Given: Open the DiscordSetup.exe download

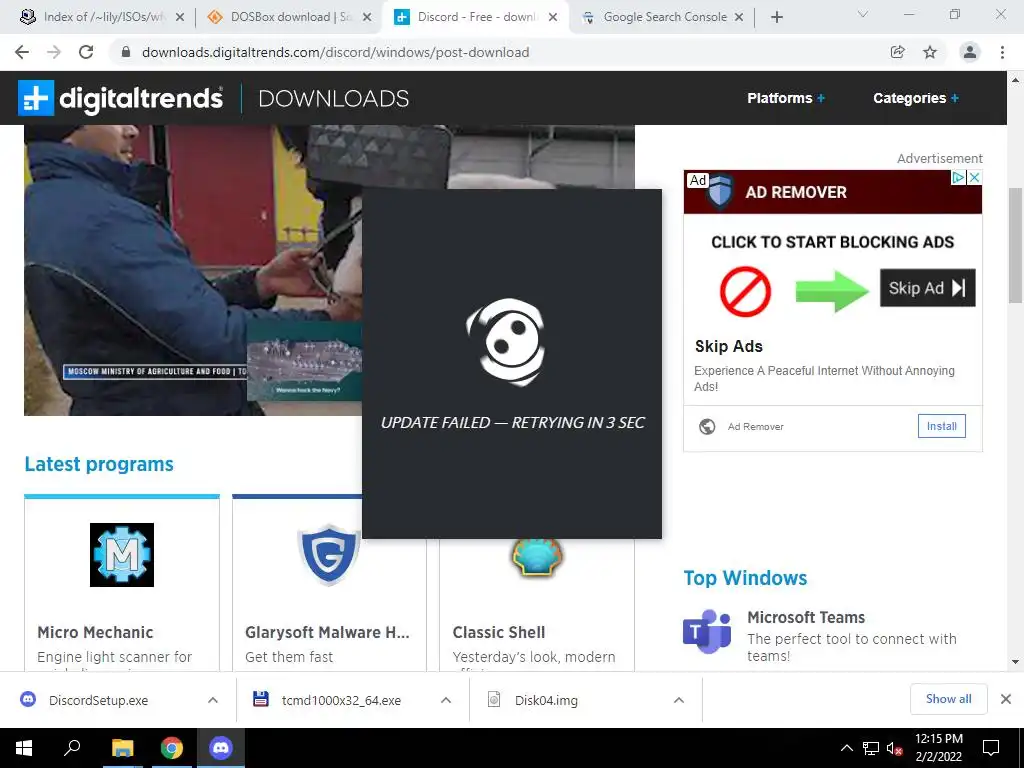Looking at the screenshot, I should click(x=98, y=700).
